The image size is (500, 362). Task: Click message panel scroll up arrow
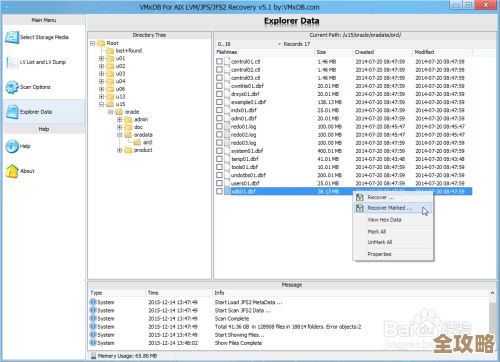coord(492,293)
